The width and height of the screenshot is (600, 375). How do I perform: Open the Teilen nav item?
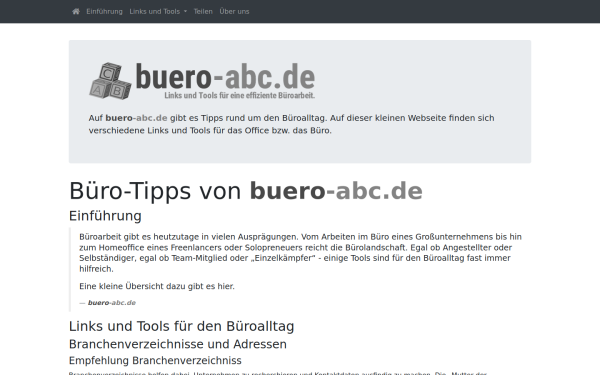pyautogui.click(x=203, y=11)
